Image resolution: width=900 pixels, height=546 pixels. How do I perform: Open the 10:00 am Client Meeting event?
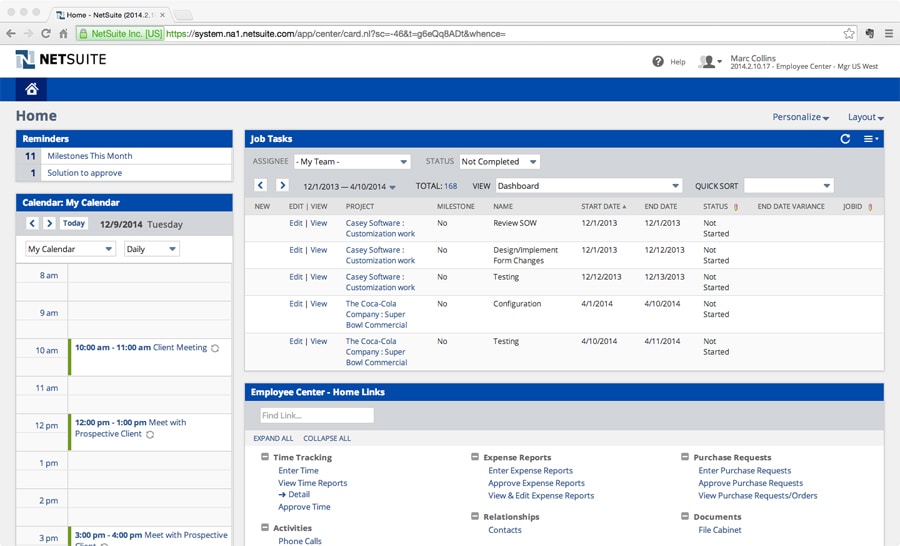150,357
